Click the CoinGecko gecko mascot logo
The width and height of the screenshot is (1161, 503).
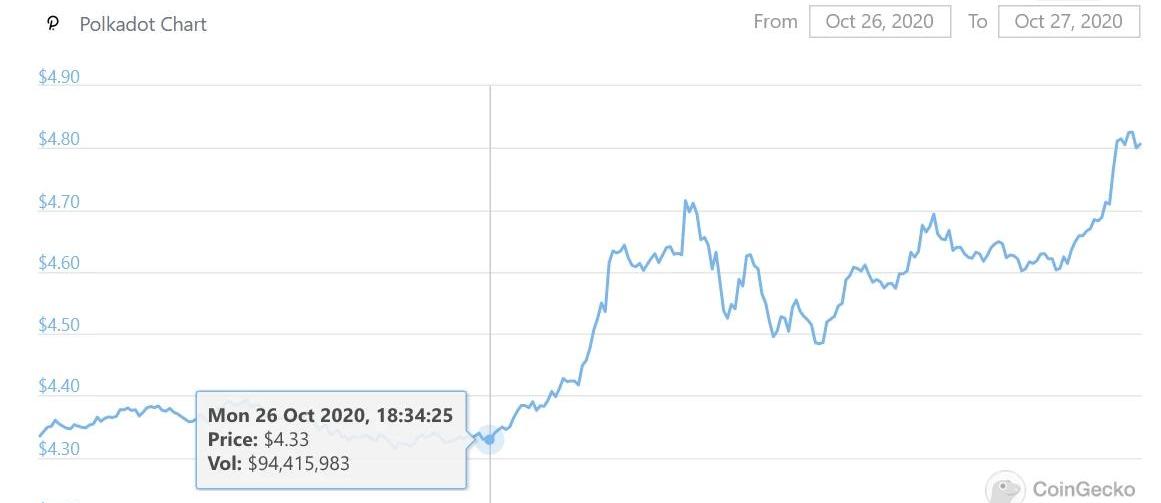pyautogui.click(x=1004, y=489)
